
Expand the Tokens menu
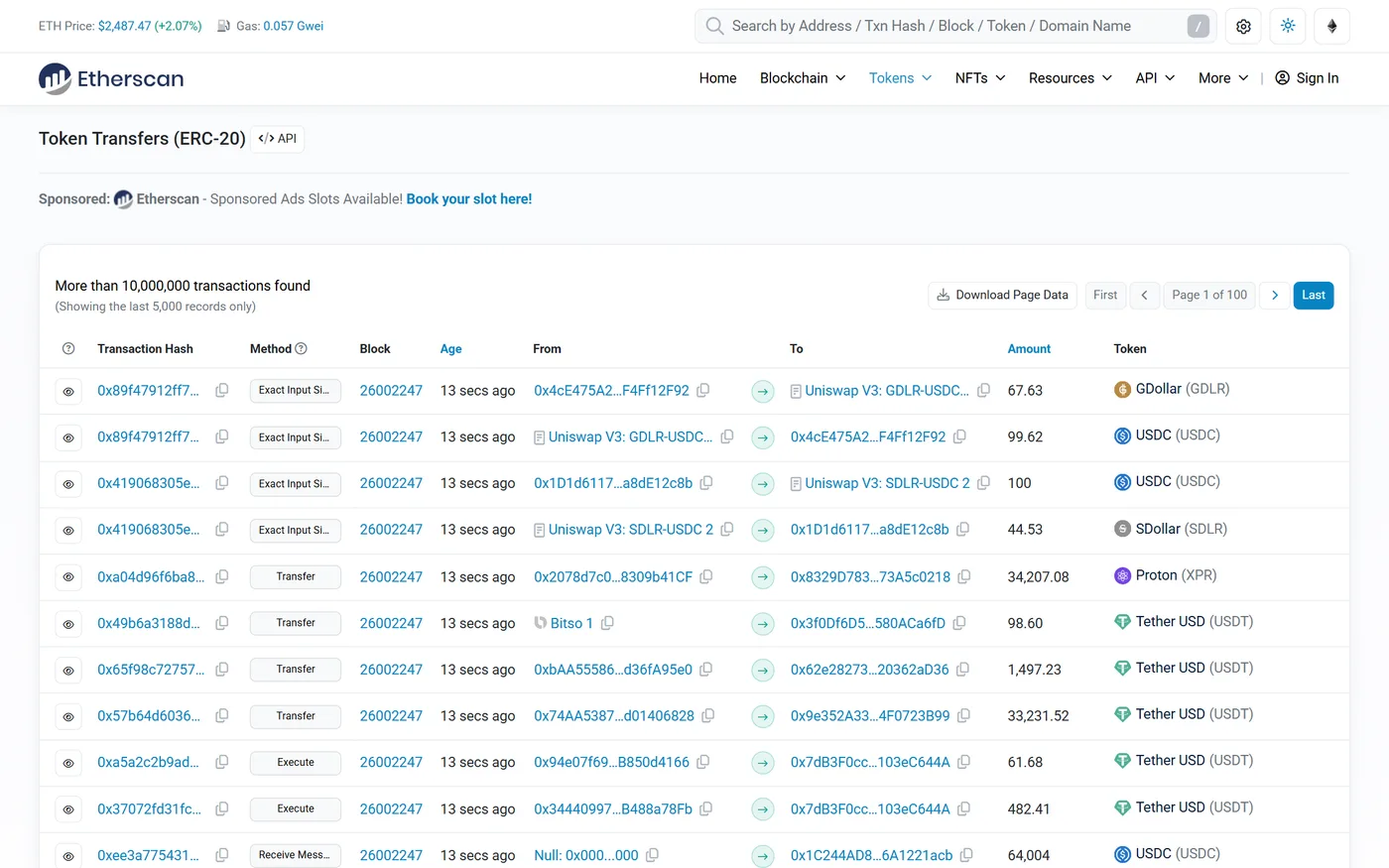(900, 78)
